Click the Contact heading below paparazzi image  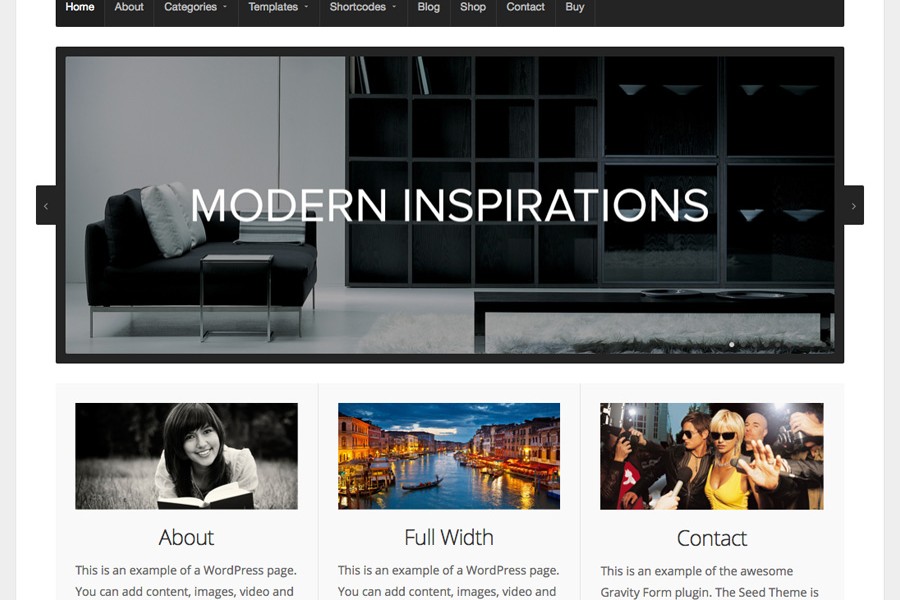[x=712, y=539]
